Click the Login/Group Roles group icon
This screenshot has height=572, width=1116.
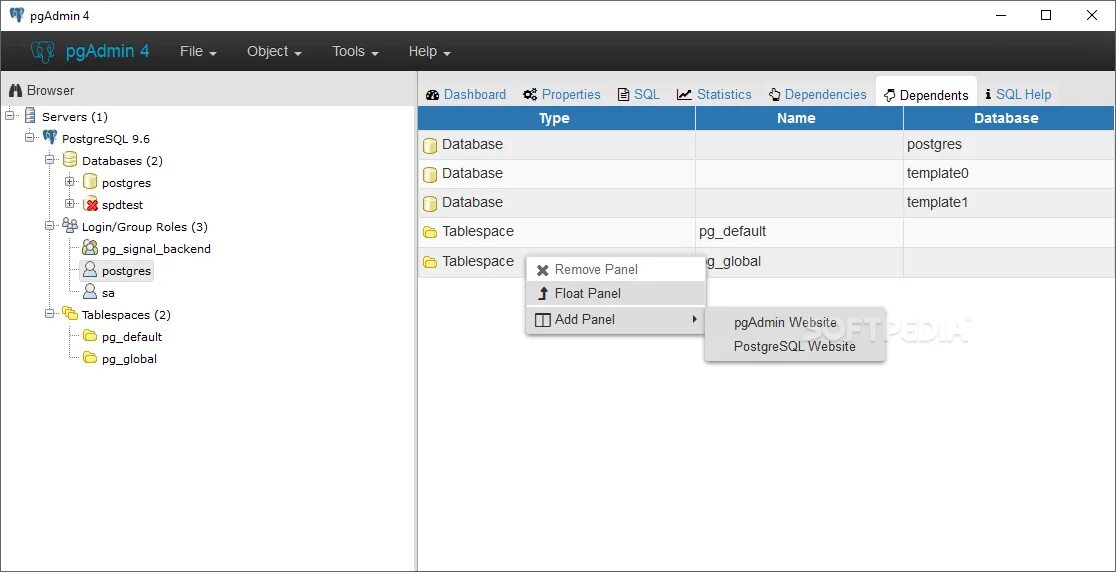tap(70, 226)
